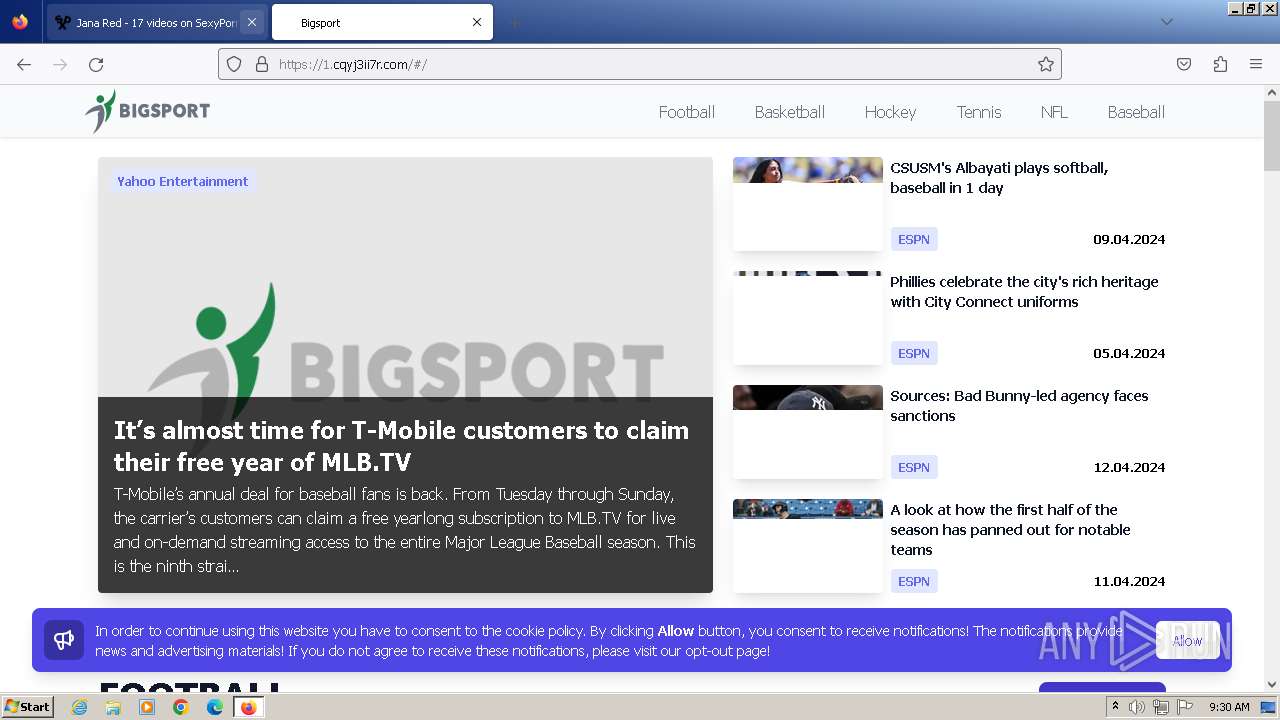This screenshot has height=720, width=1280.
Task: Open the Bad Bunny article thumbnail
Action: (808, 431)
